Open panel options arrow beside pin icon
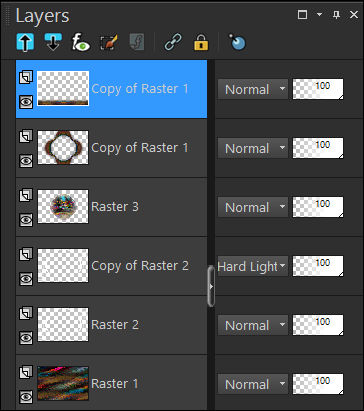The image size is (364, 411). tap(319, 15)
